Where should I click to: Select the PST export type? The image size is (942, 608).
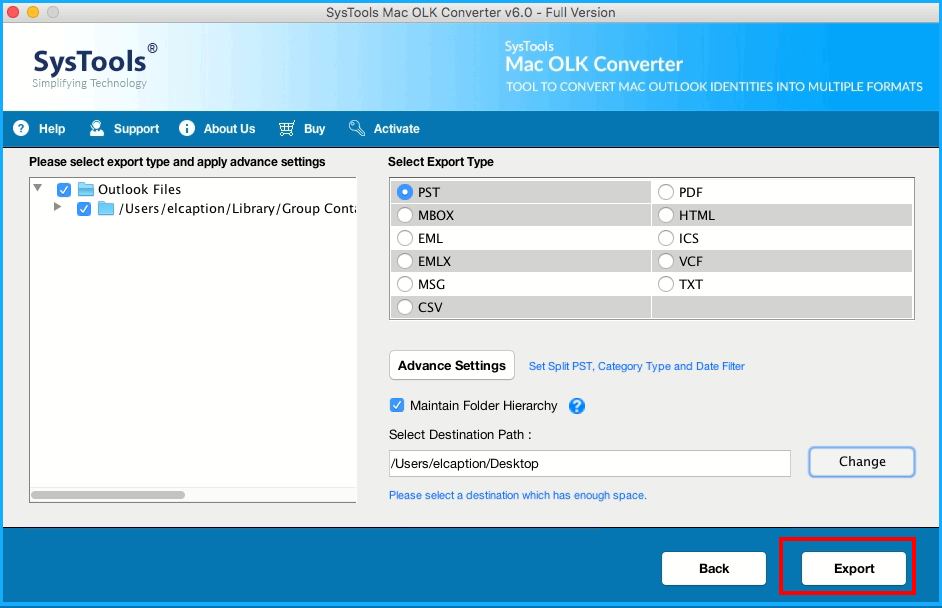pos(405,192)
